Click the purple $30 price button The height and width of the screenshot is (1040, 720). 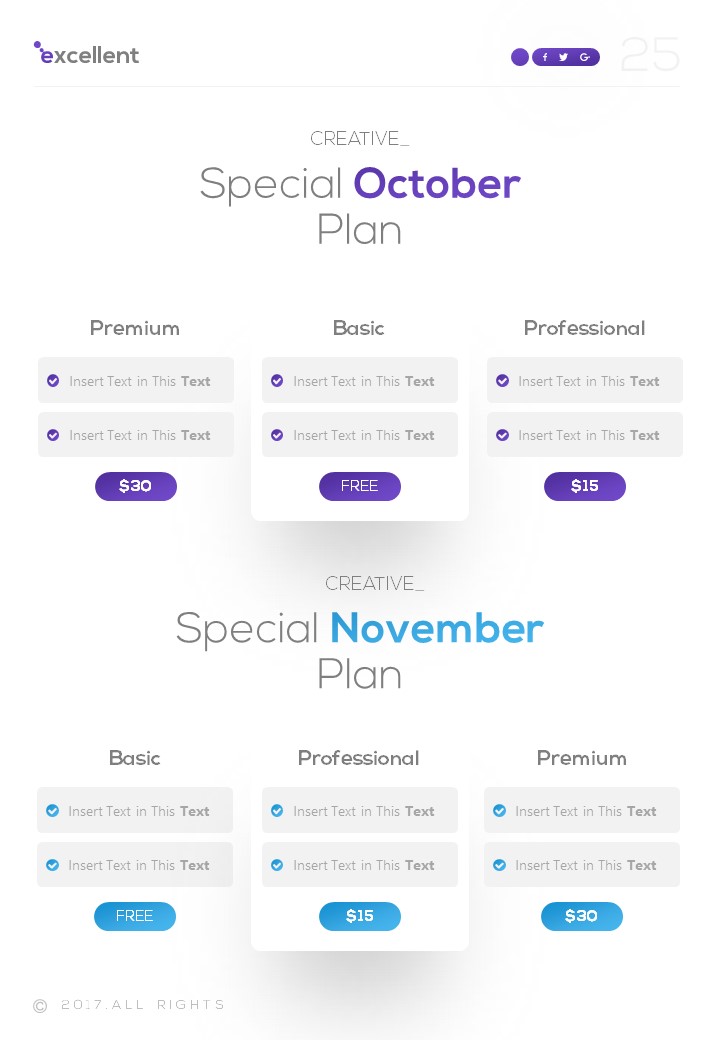(136, 487)
